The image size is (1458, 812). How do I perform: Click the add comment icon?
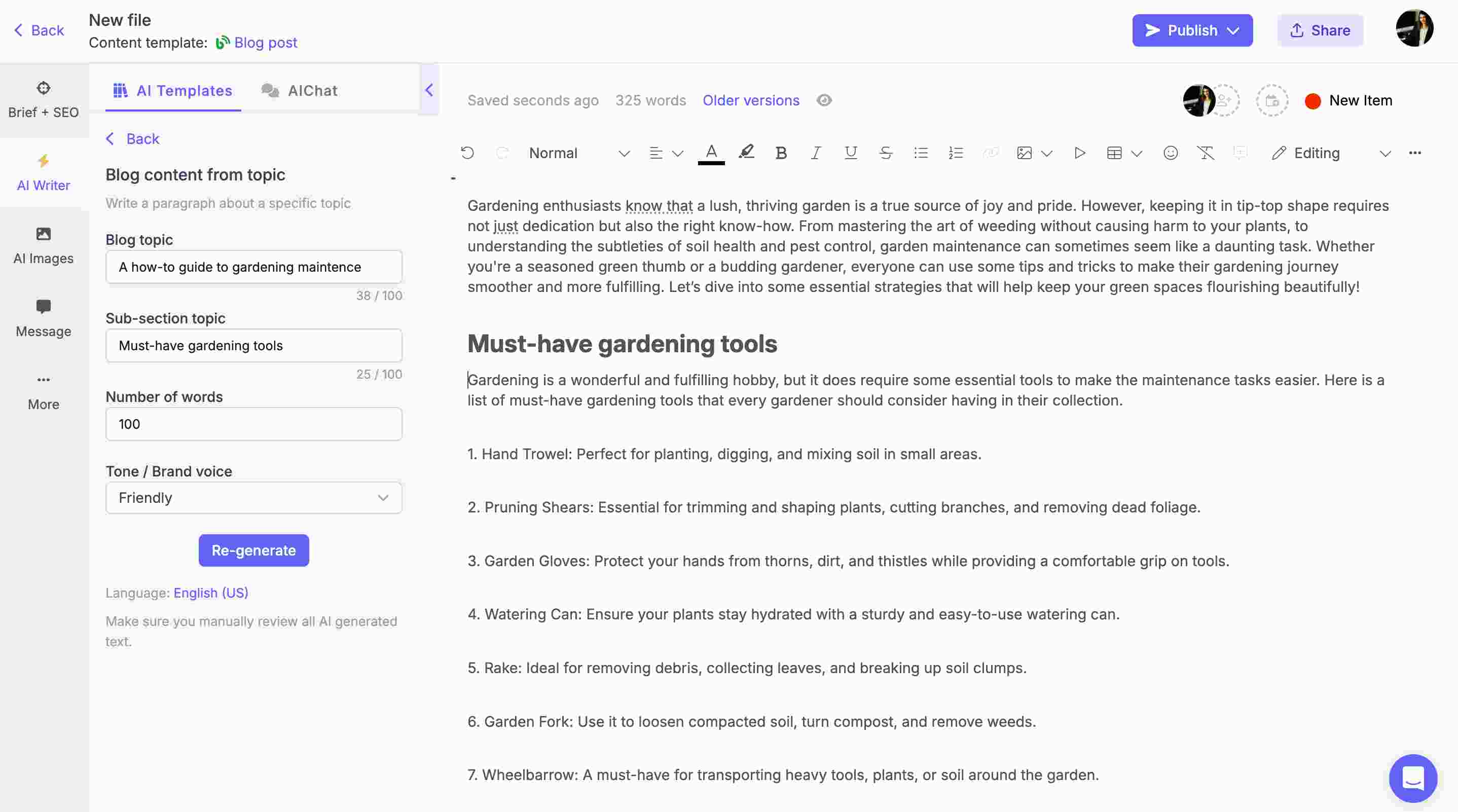tap(1240, 153)
